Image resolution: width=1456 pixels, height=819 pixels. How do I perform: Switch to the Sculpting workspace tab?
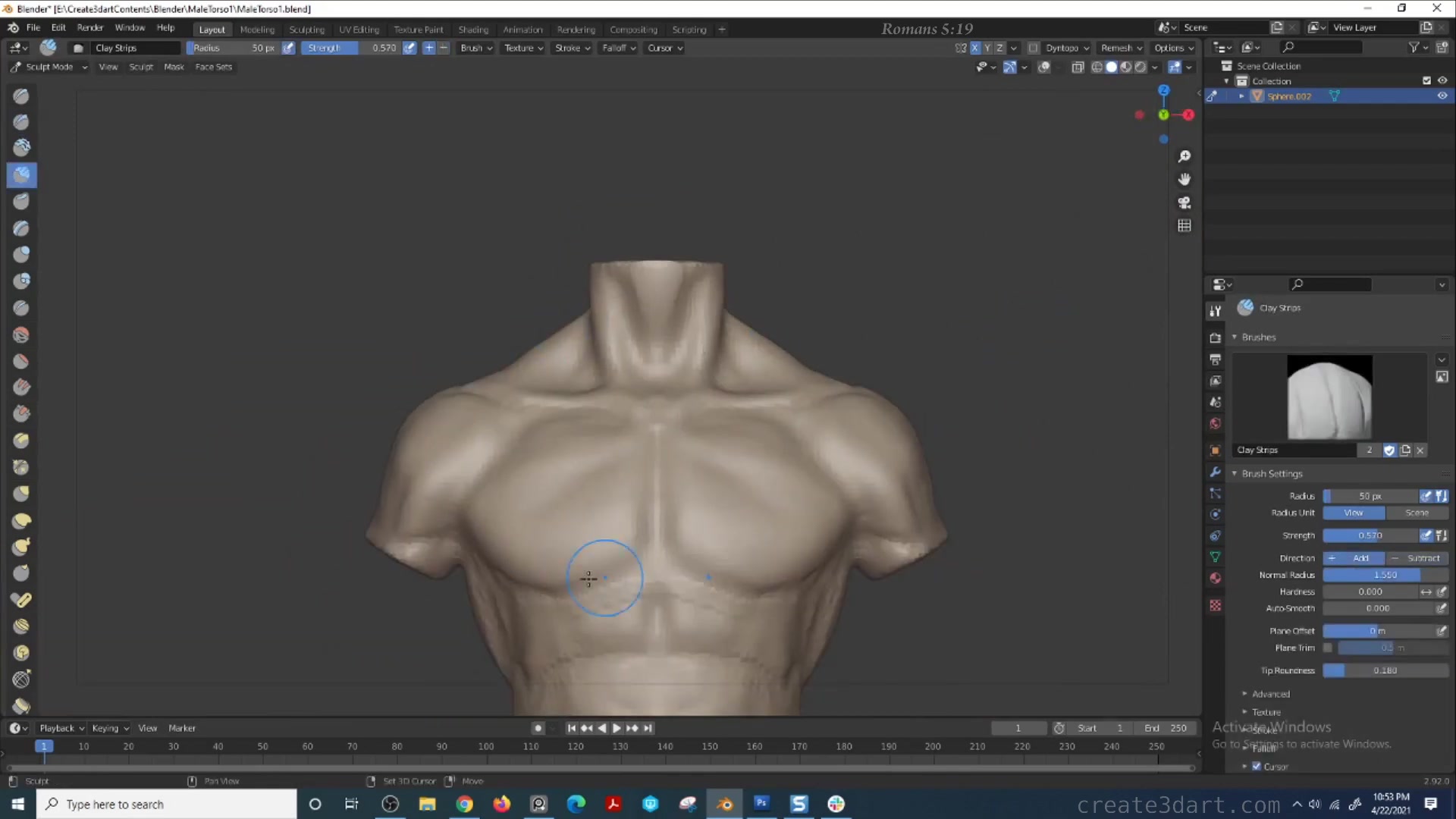click(307, 29)
